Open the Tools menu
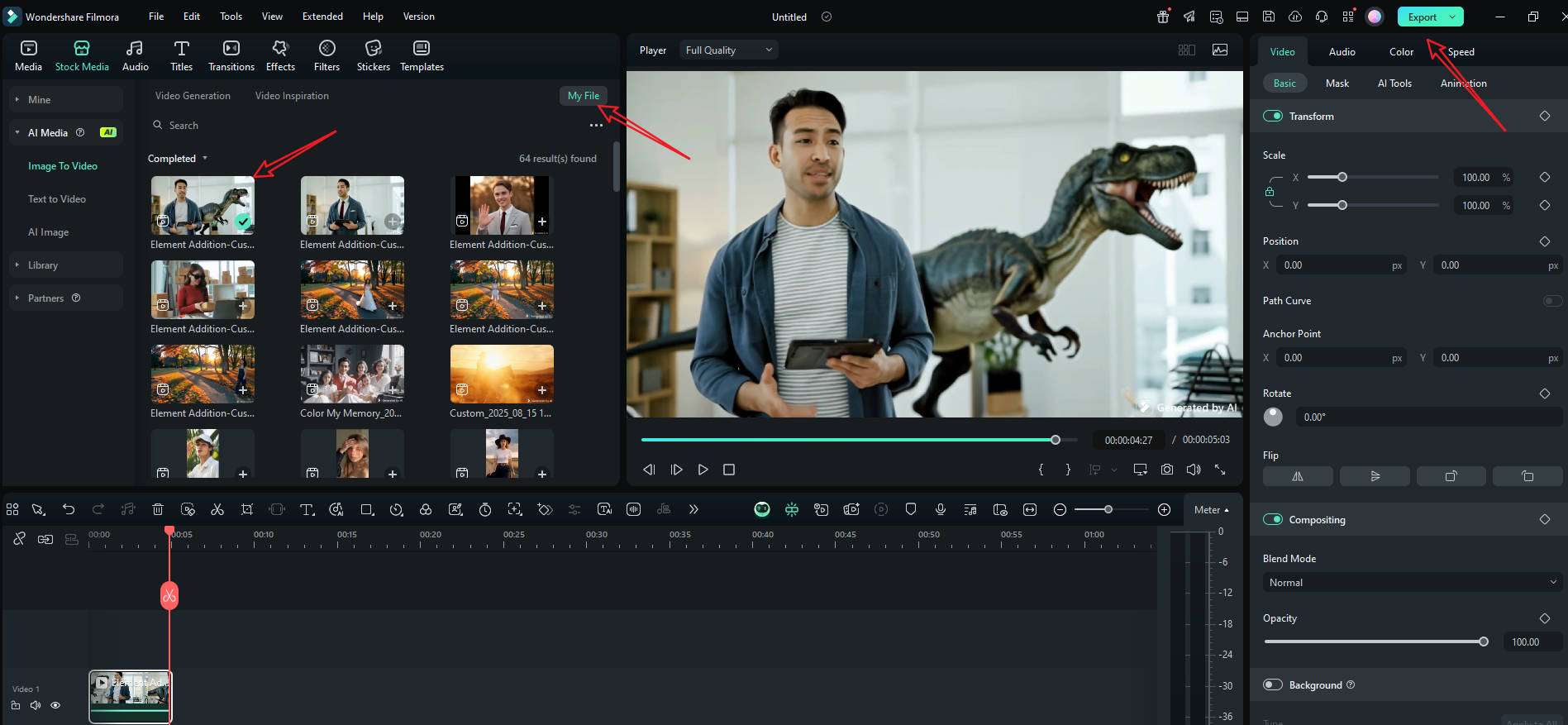Screen dimensions: 1568x725 point(231,17)
